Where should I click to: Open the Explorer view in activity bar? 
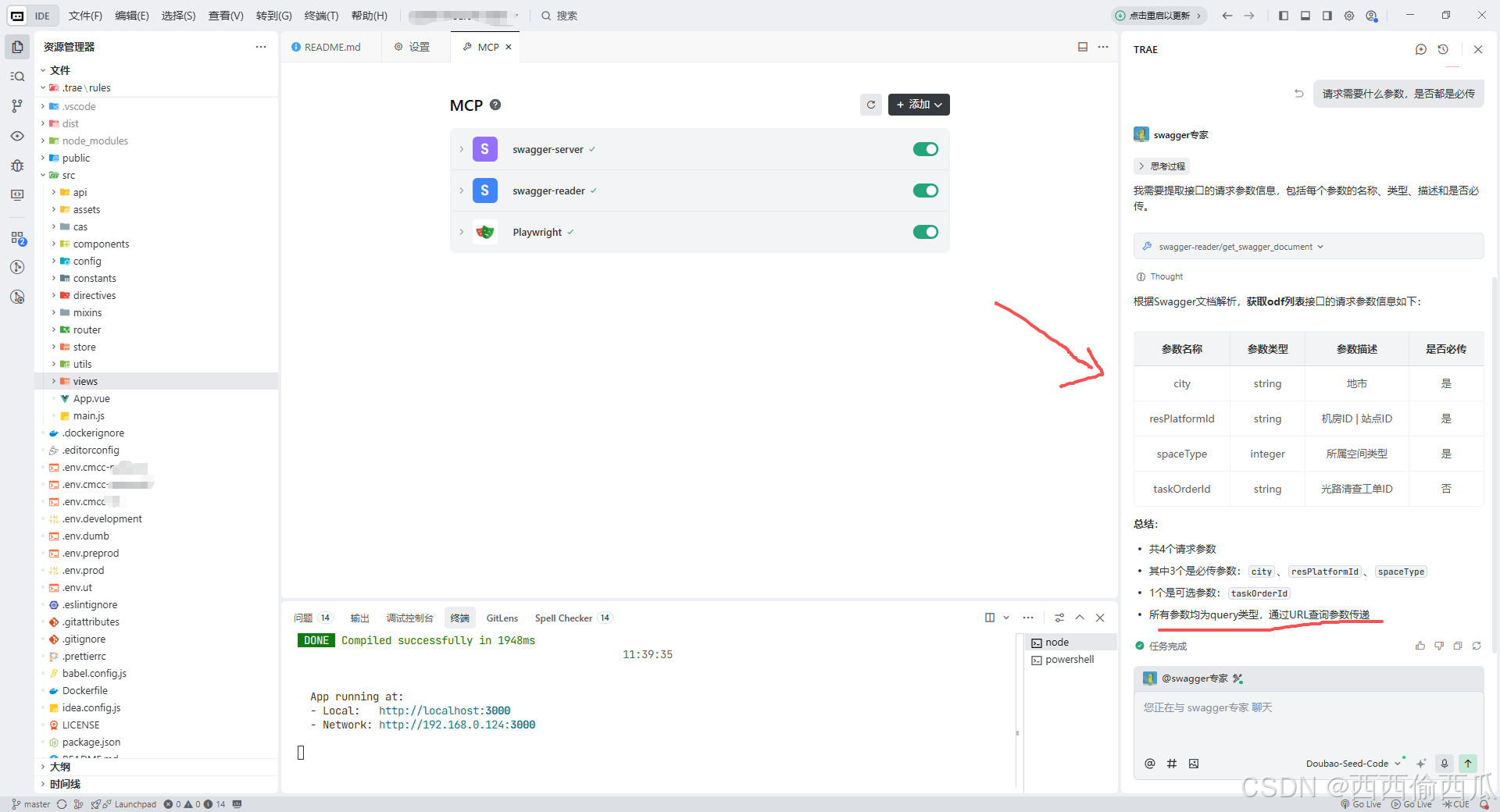[x=17, y=47]
